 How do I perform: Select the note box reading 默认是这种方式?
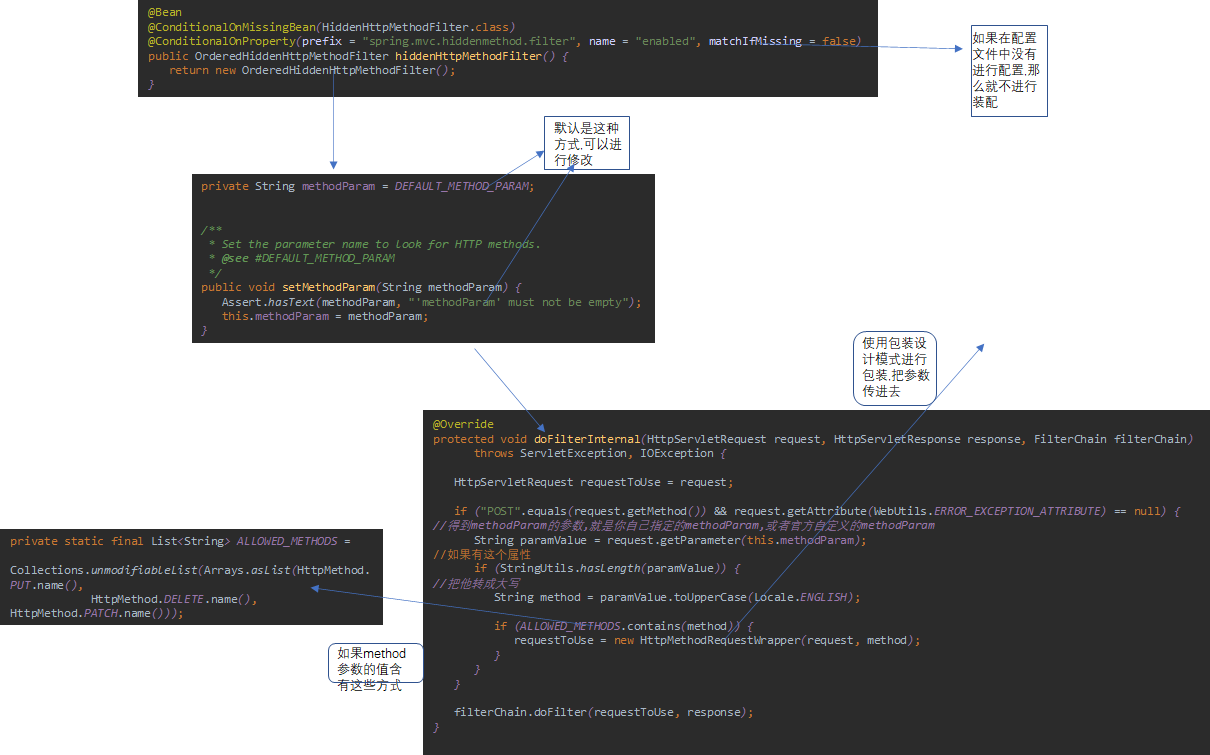pyautogui.click(x=587, y=143)
